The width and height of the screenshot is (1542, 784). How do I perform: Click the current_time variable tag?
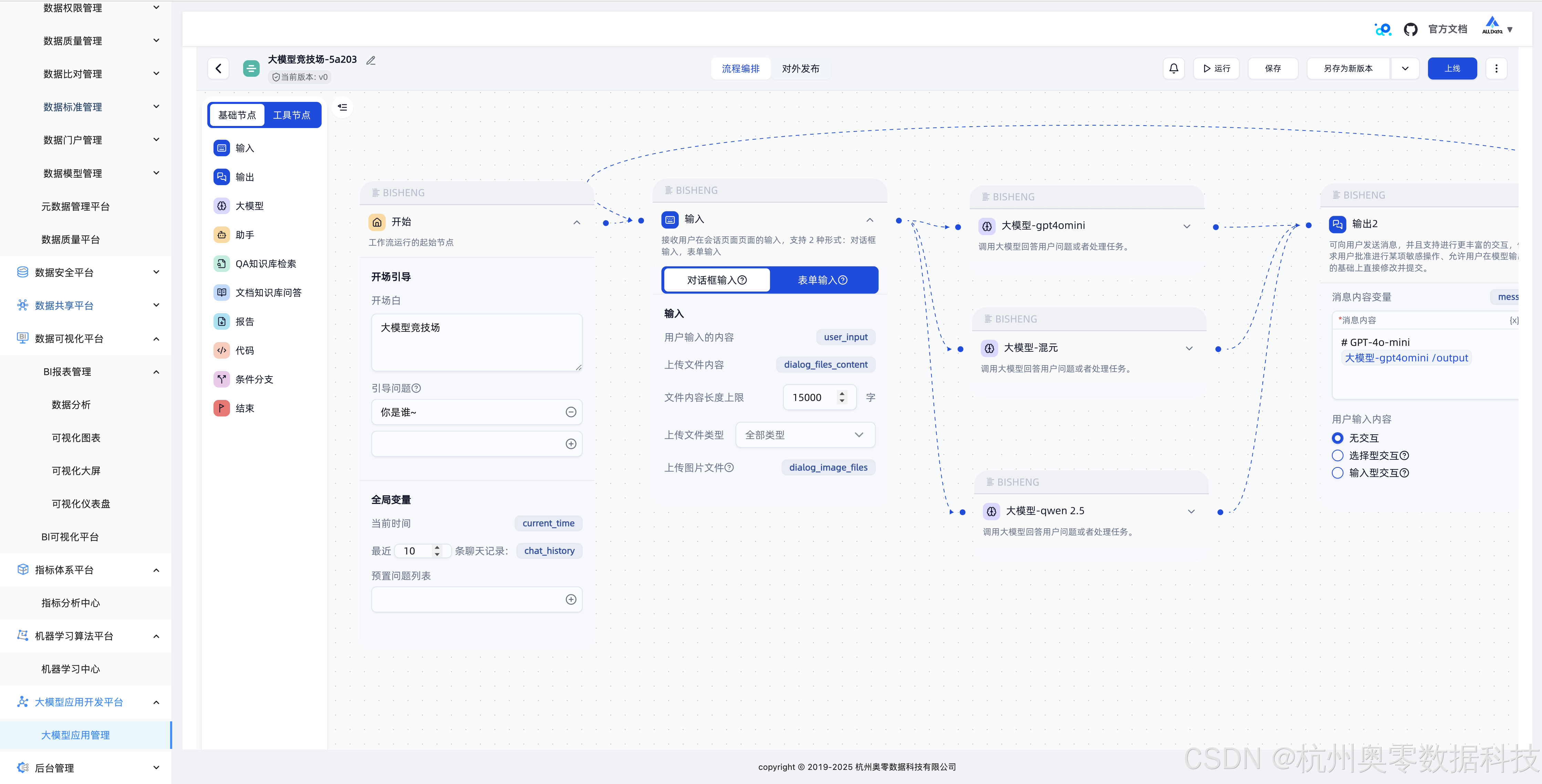click(x=548, y=523)
